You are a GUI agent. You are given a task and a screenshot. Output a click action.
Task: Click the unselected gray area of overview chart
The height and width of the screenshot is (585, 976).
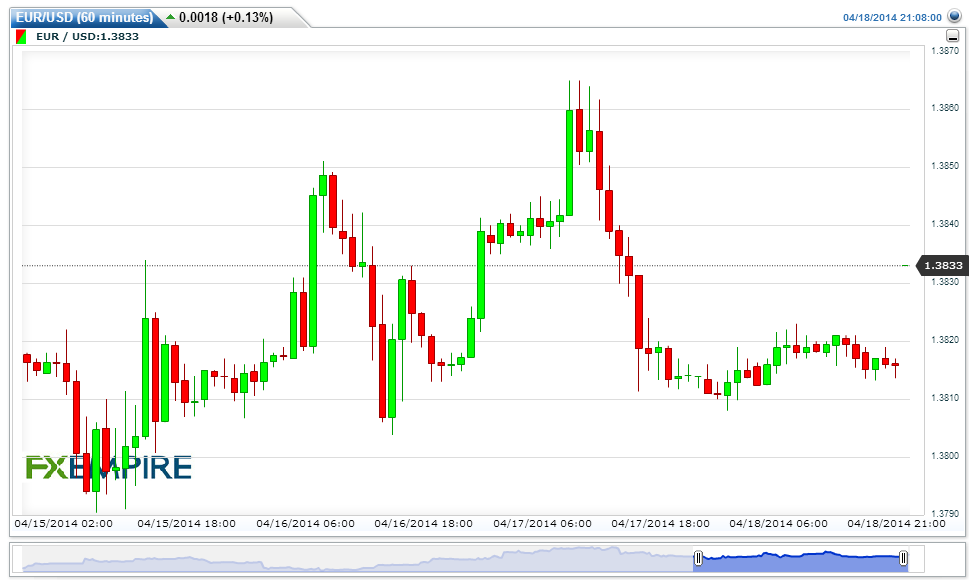(358, 559)
